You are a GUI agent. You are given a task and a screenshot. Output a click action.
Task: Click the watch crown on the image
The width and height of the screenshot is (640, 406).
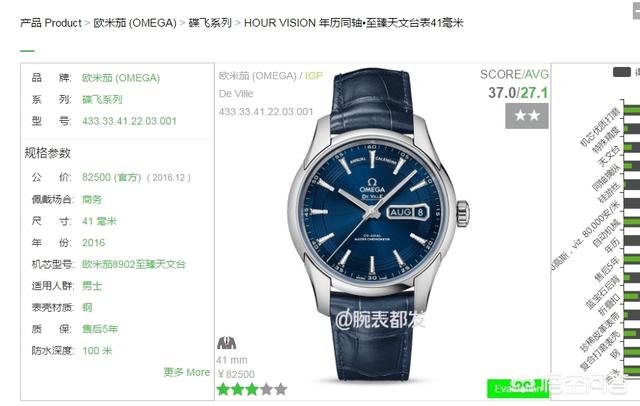point(462,213)
